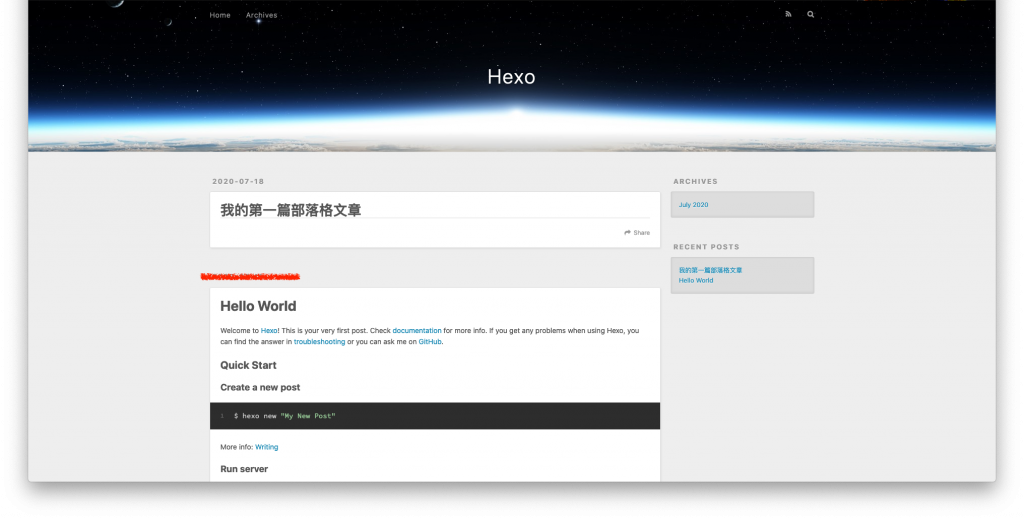Open the troubleshooting link
The height and width of the screenshot is (519, 1024).
click(x=319, y=342)
